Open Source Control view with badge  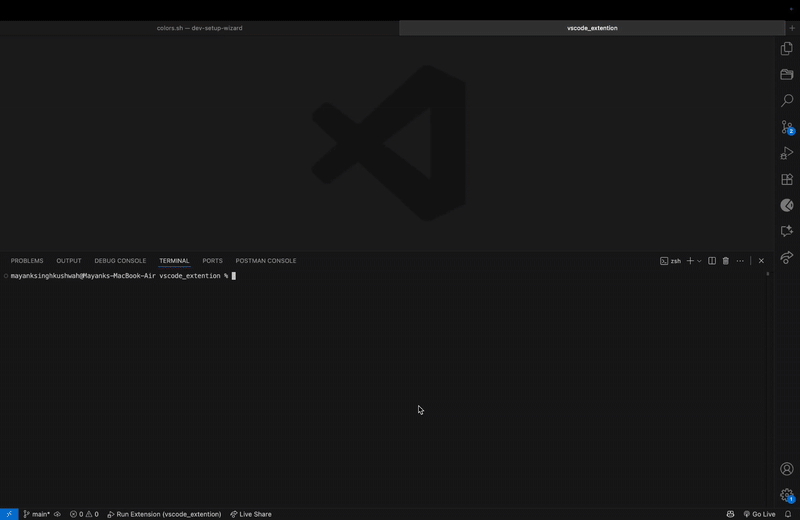pyautogui.click(x=787, y=127)
